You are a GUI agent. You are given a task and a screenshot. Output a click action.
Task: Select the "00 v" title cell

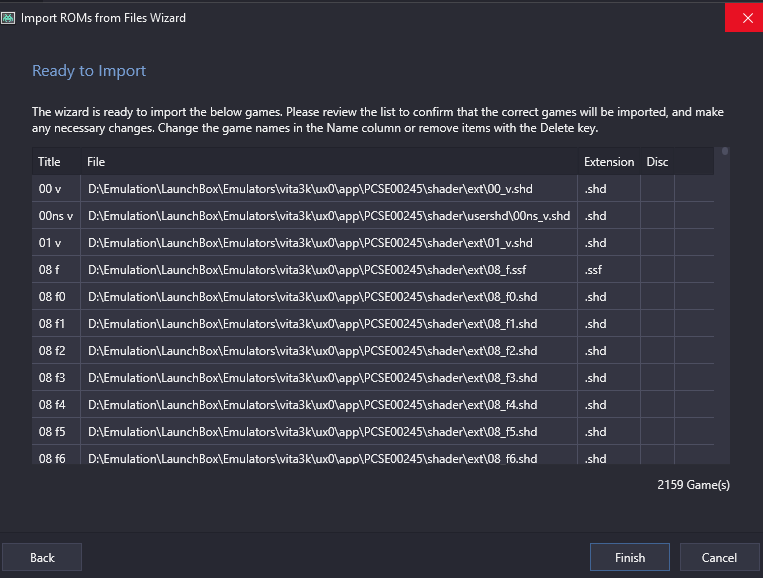(56, 189)
